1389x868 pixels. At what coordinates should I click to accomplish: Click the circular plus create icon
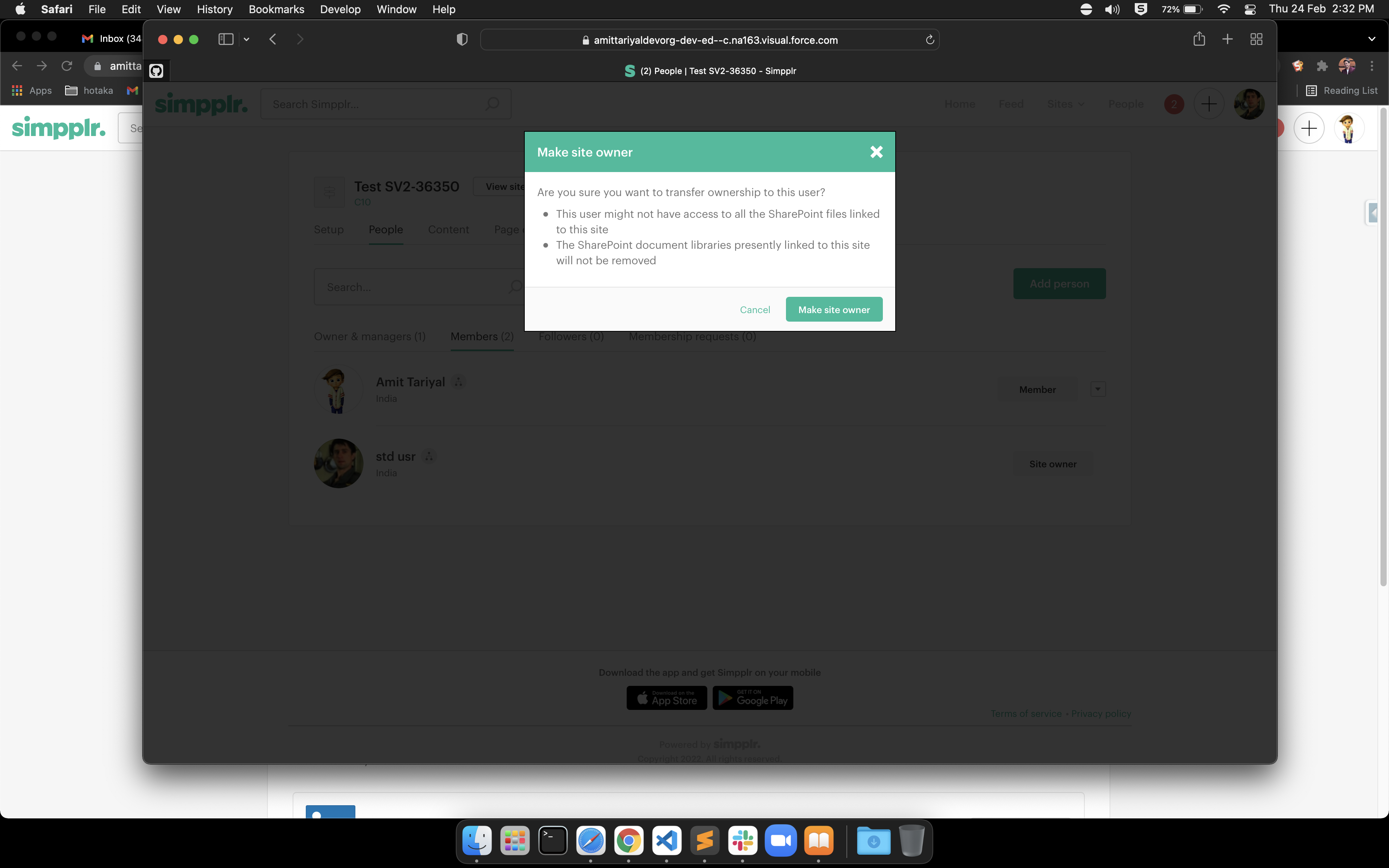point(1209,104)
